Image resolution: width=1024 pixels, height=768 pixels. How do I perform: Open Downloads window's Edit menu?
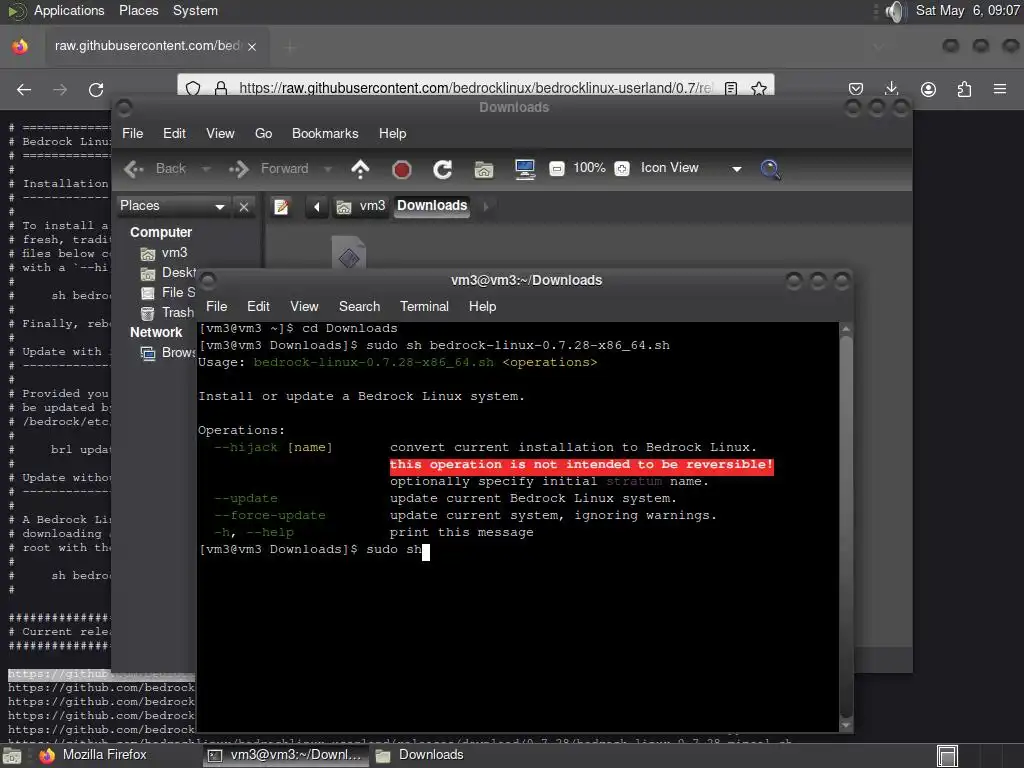[x=174, y=133]
